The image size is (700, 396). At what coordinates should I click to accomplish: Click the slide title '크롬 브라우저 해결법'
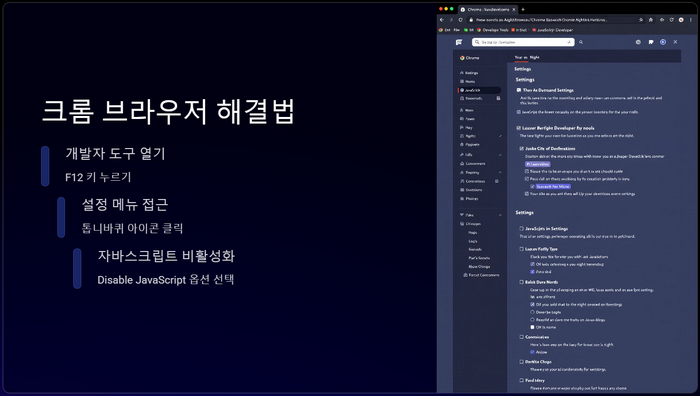click(168, 111)
